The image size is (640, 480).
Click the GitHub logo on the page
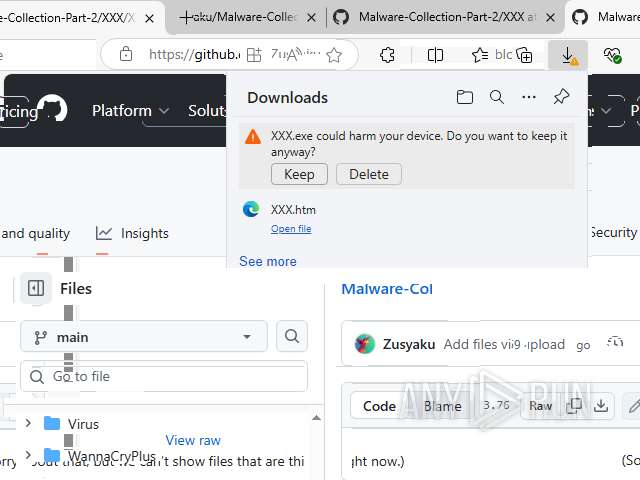[53, 109]
